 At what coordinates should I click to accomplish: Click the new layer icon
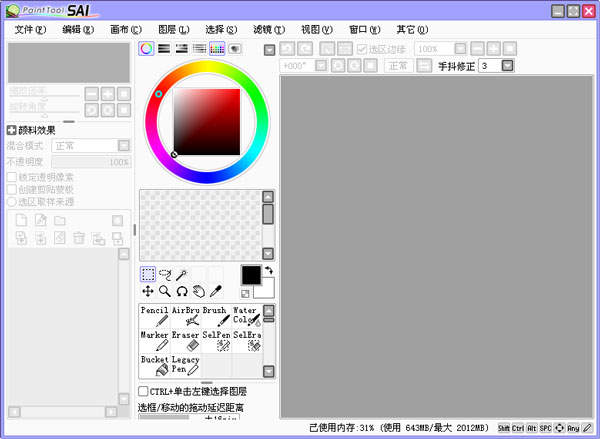point(21,220)
